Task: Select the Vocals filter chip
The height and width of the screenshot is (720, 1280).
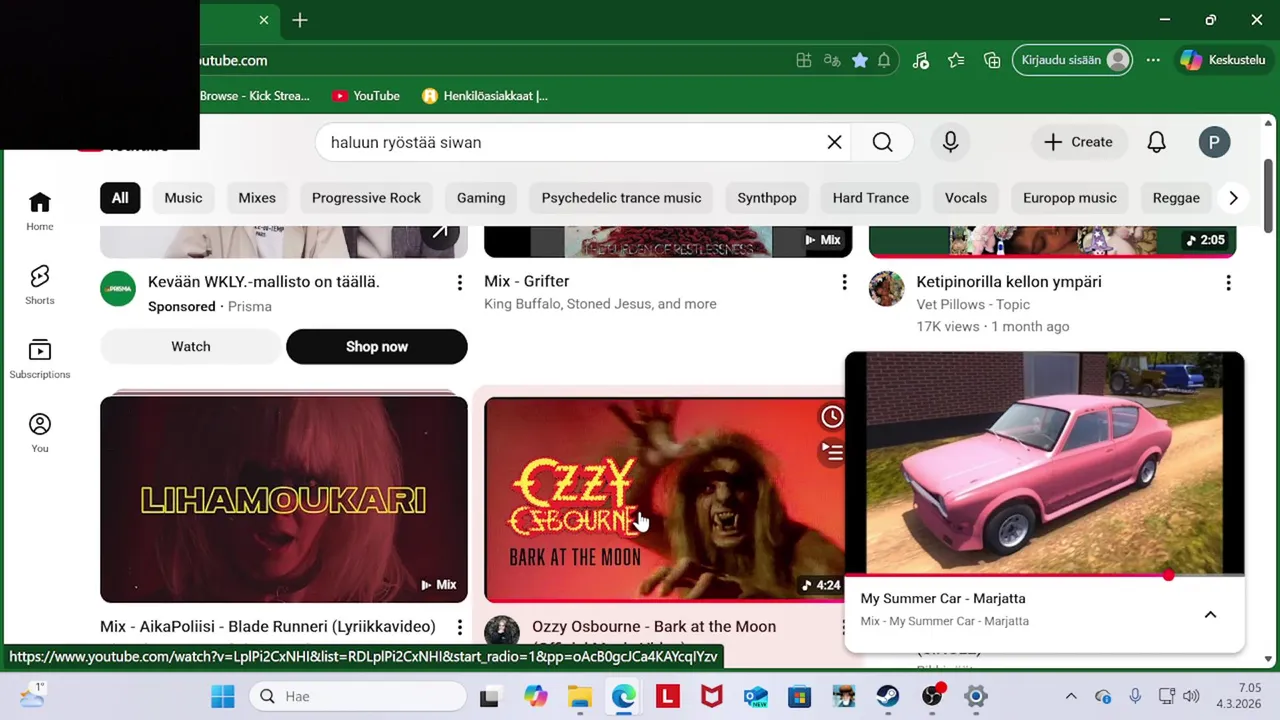Action: 966,198
